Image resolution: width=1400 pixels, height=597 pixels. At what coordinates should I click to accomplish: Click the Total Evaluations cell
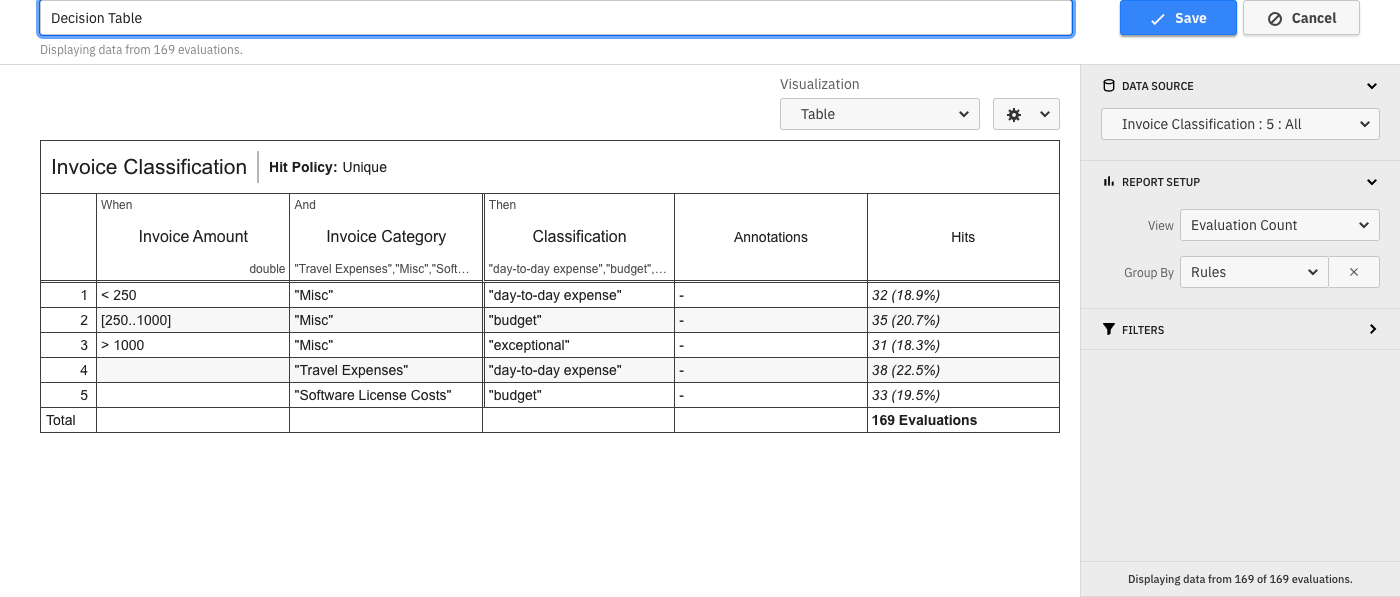click(x=924, y=420)
